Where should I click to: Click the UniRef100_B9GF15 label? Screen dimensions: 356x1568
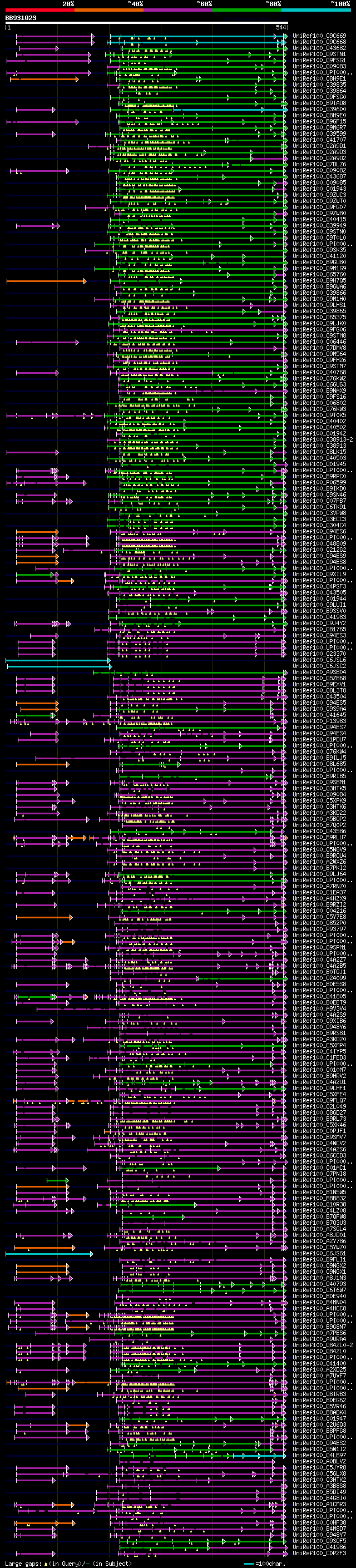[319, 121]
